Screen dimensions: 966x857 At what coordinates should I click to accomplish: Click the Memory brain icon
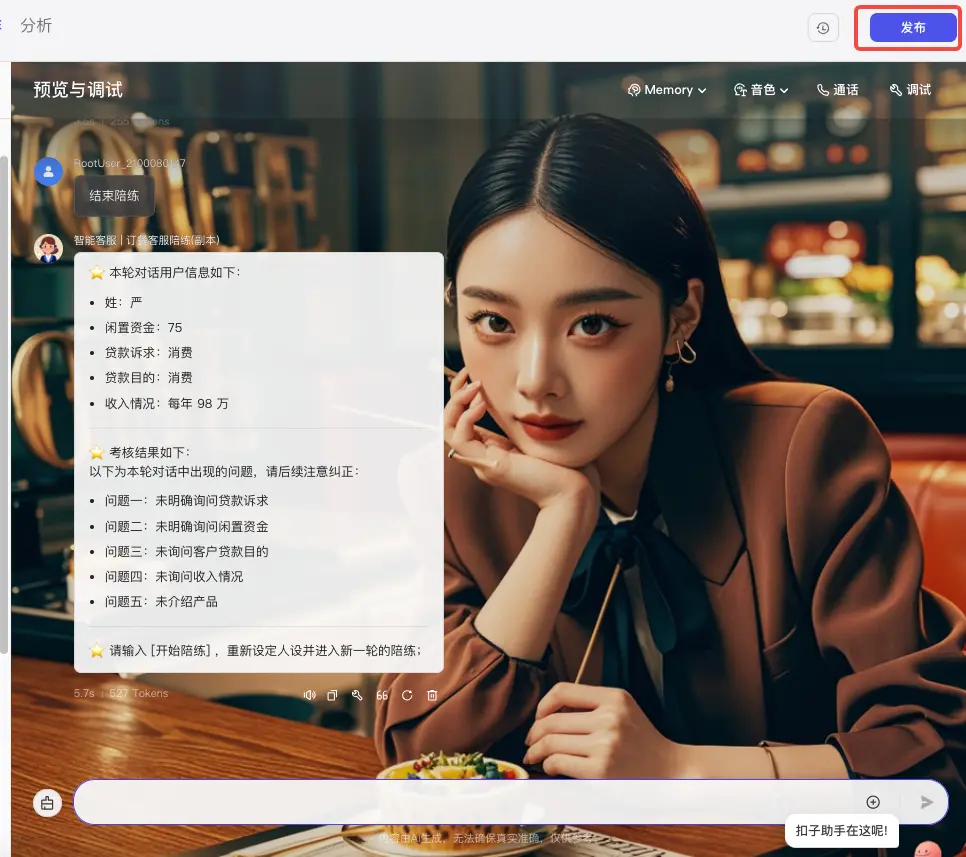tap(634, 90)
